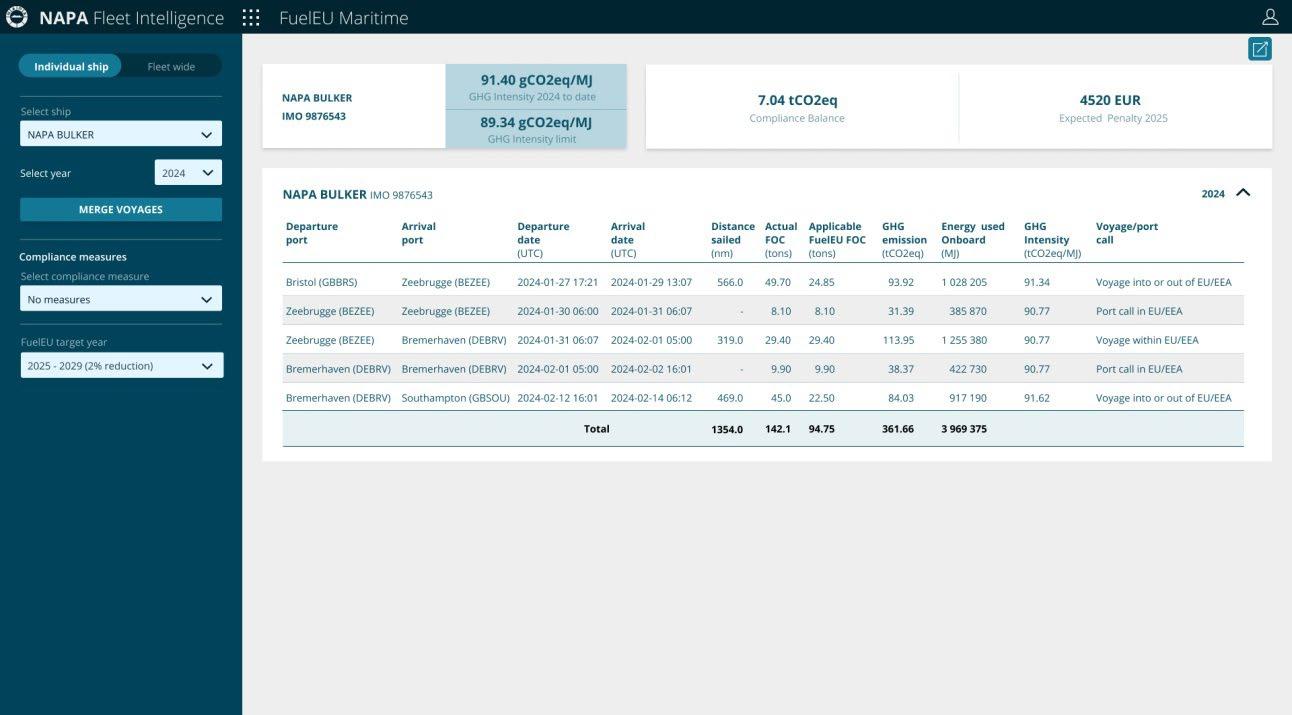Click the Actual FOC column header
Screen dimensions: 1292x715
click(x=781, y=240)
